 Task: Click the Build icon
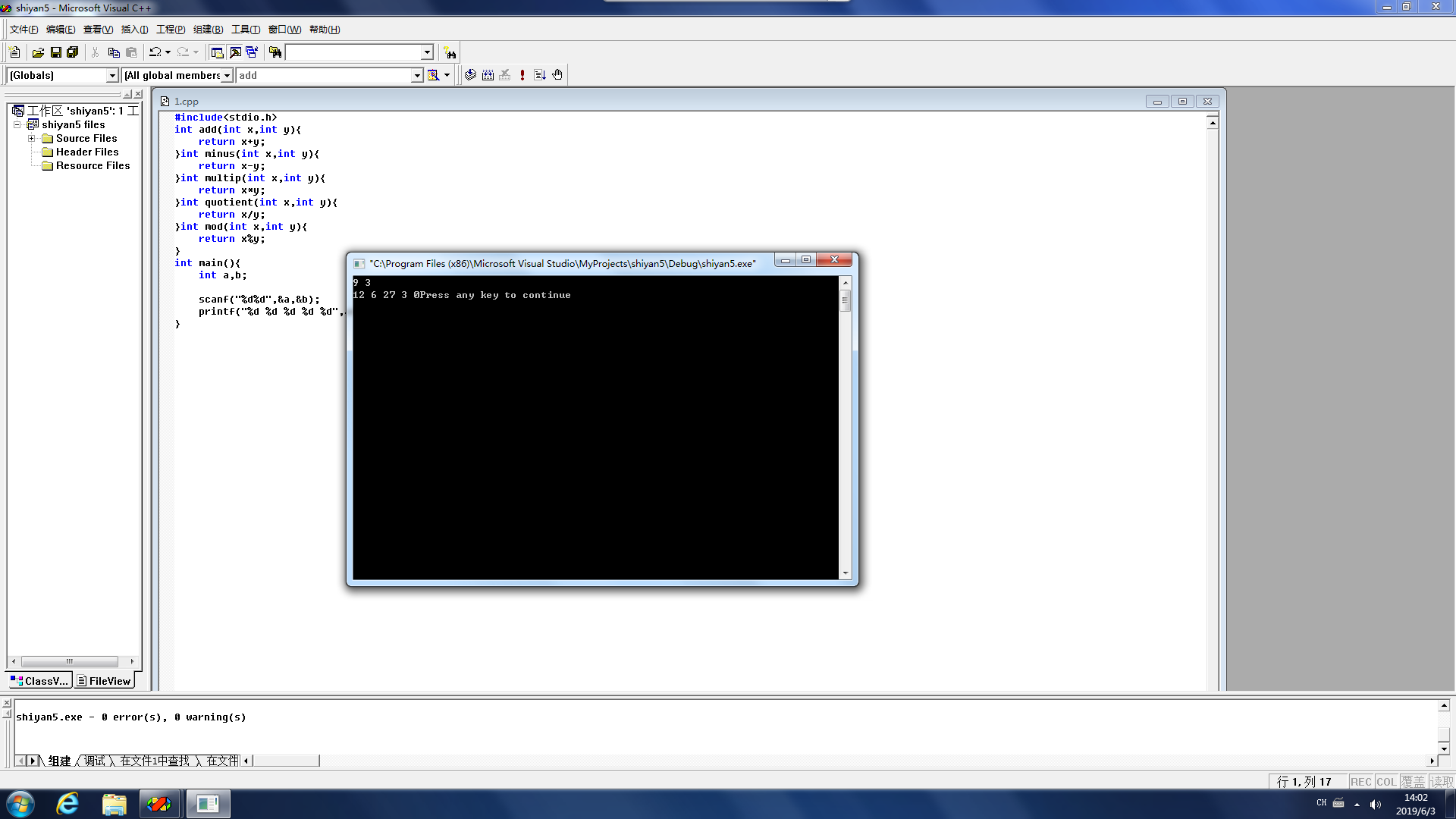pyautogui.click(x=488, y=75)
